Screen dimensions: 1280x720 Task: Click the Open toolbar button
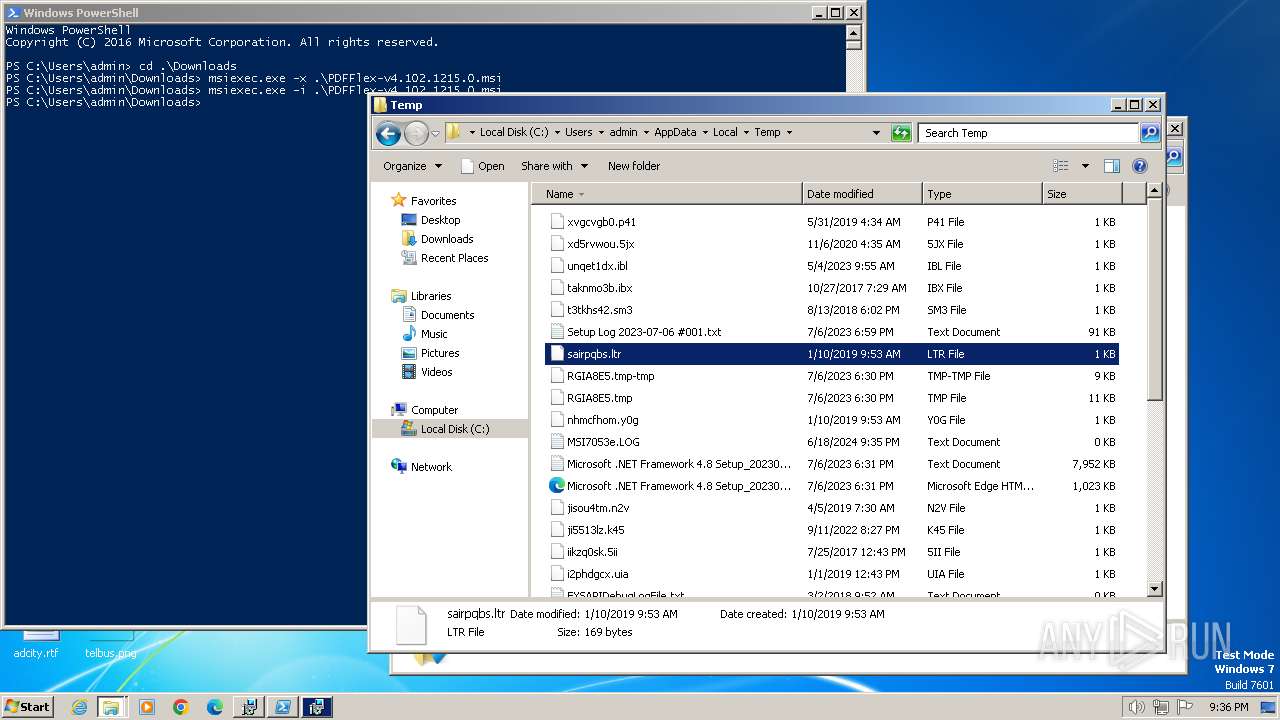coord(482,166)
